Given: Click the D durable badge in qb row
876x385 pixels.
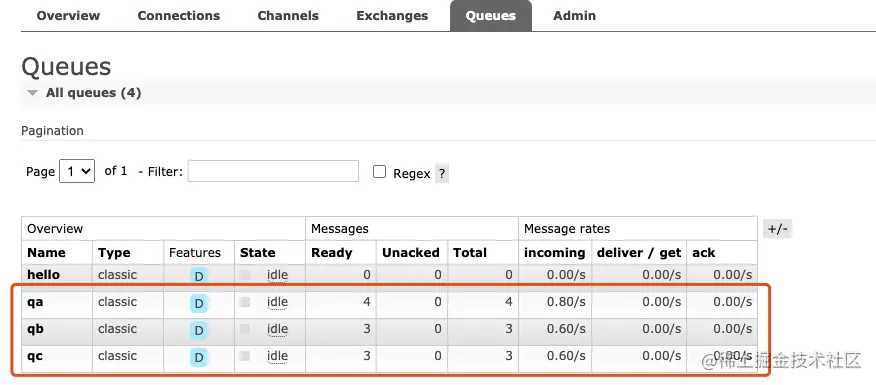Looking at the screenshot, I should pyautogui.click(x=198, y=330).
